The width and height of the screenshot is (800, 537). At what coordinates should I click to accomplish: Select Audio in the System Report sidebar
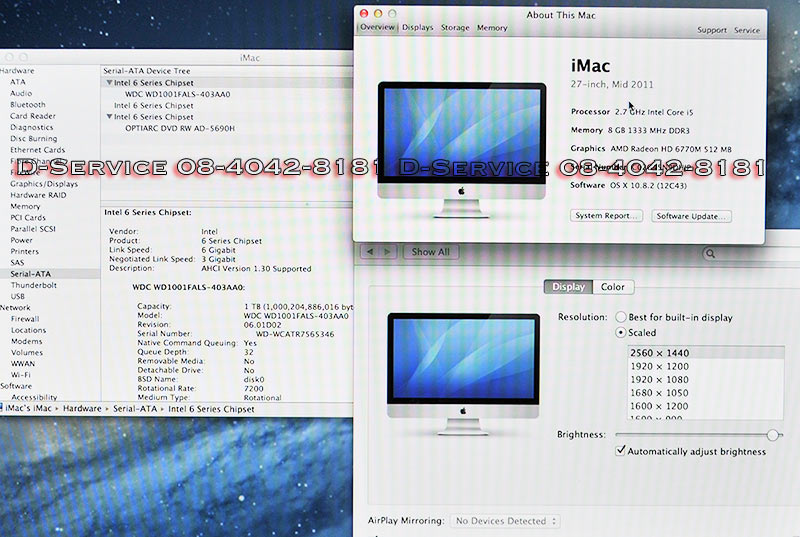pos(21,93)
